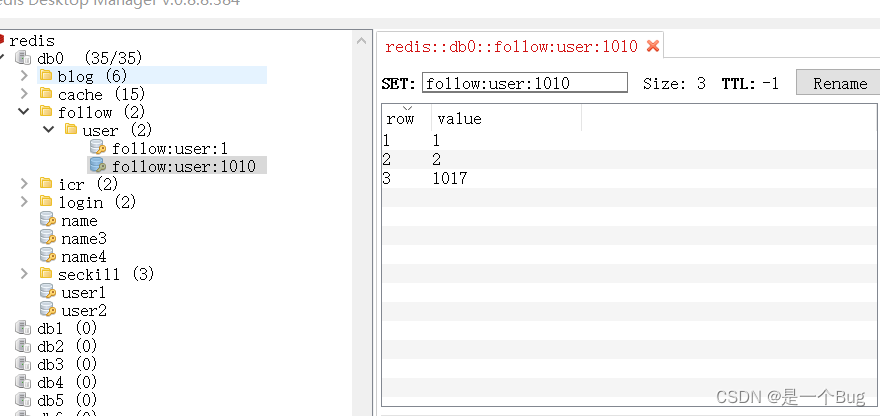Sort by the row column header

click(x=400, y=118)
